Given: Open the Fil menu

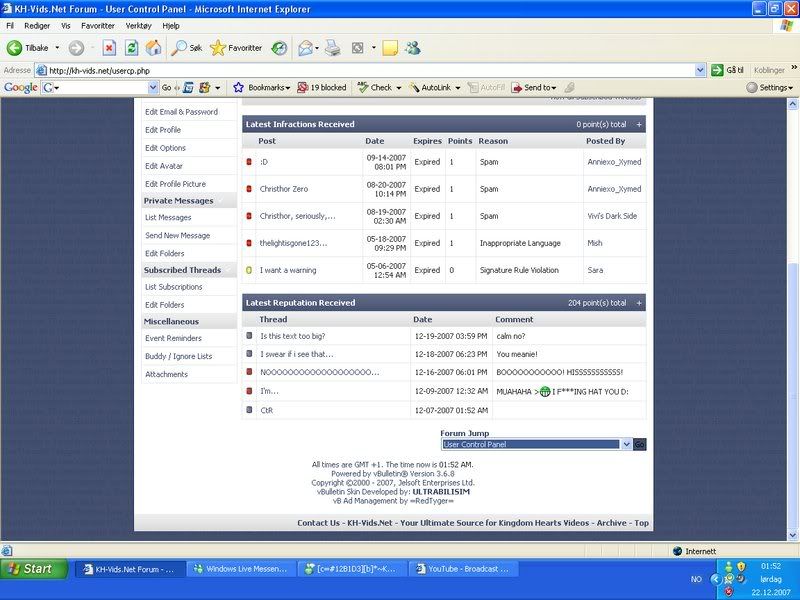Looking at the screenshot, I should [10, 26].
